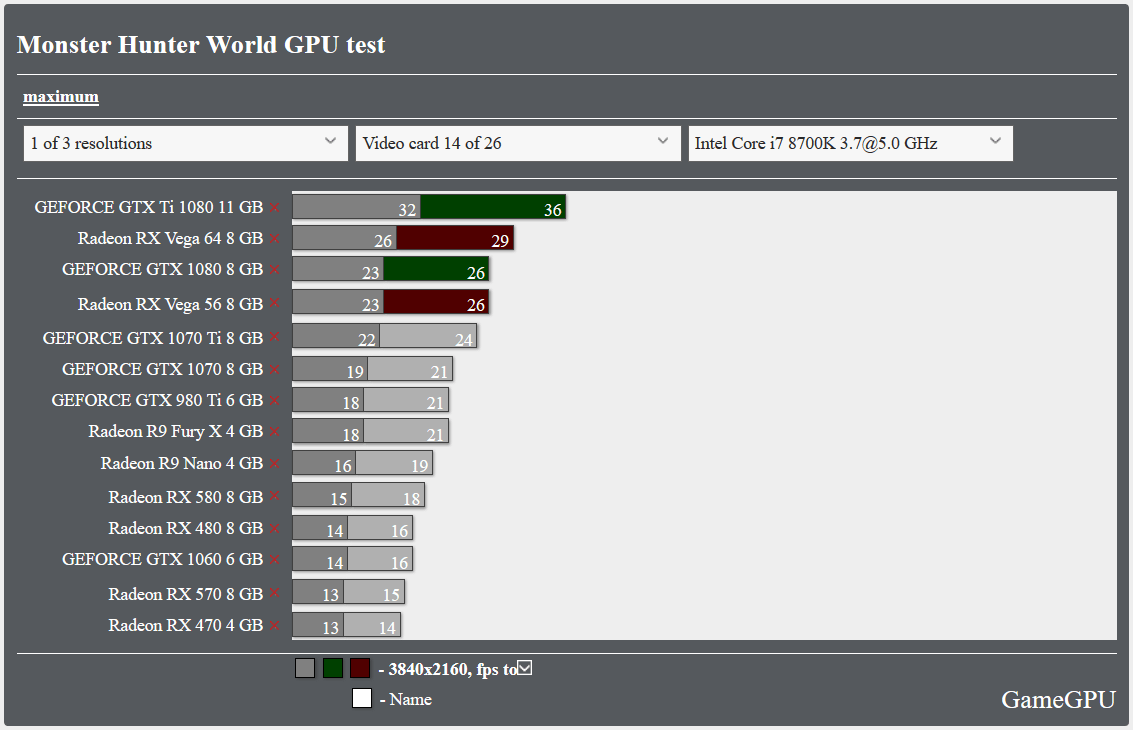
Task: Select the 'maximum' settings tab
Action: point(61,96)
